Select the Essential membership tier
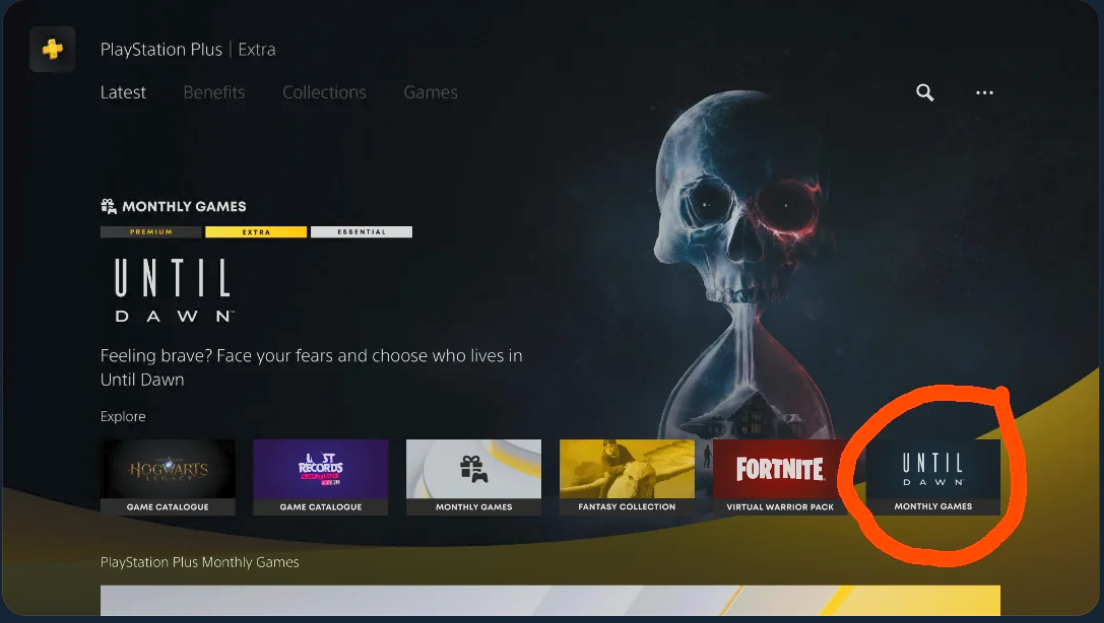The image size is (1104, 623). (x=362, y=231)
